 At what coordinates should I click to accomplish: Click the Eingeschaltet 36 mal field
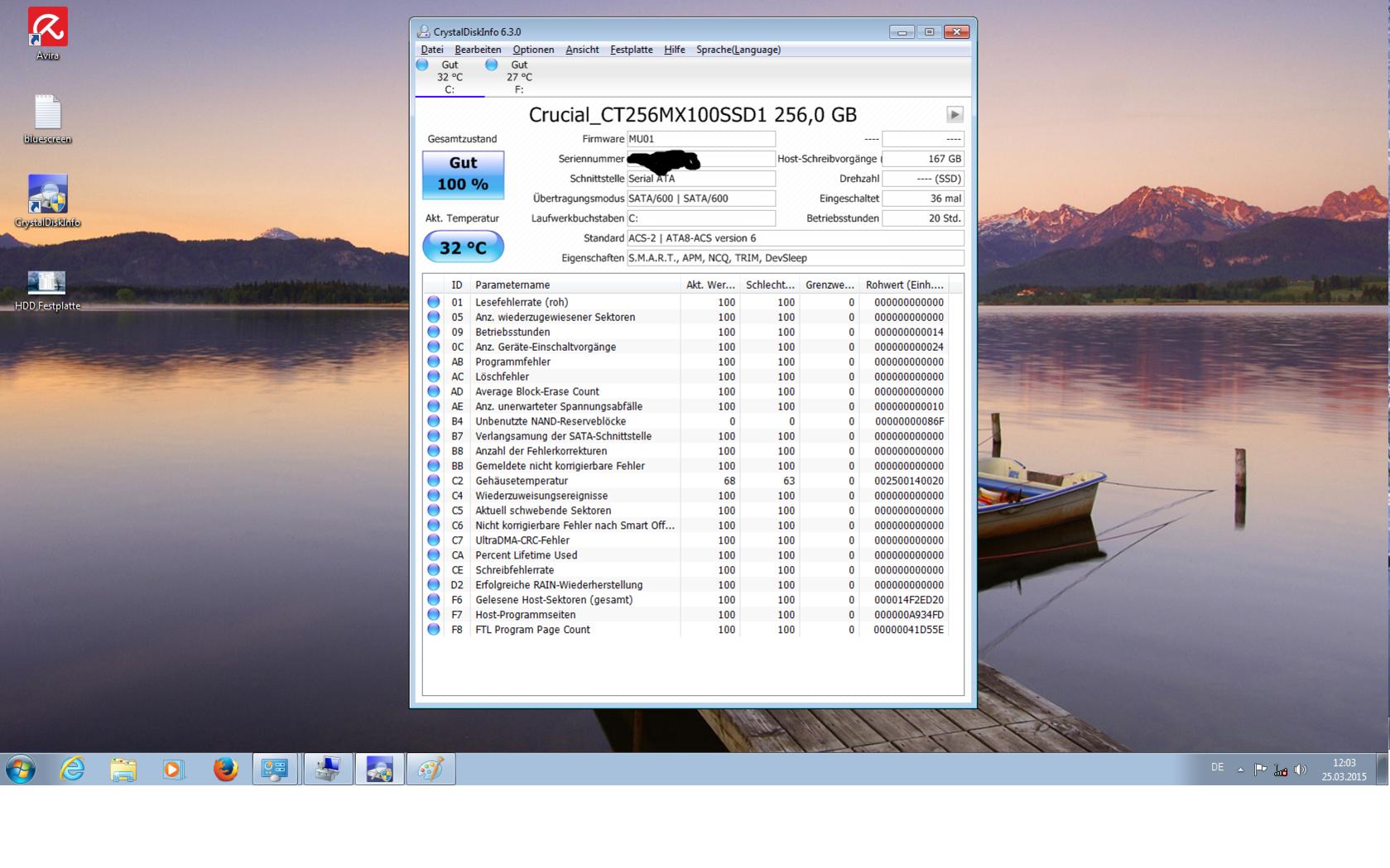[x=923, y=199]
